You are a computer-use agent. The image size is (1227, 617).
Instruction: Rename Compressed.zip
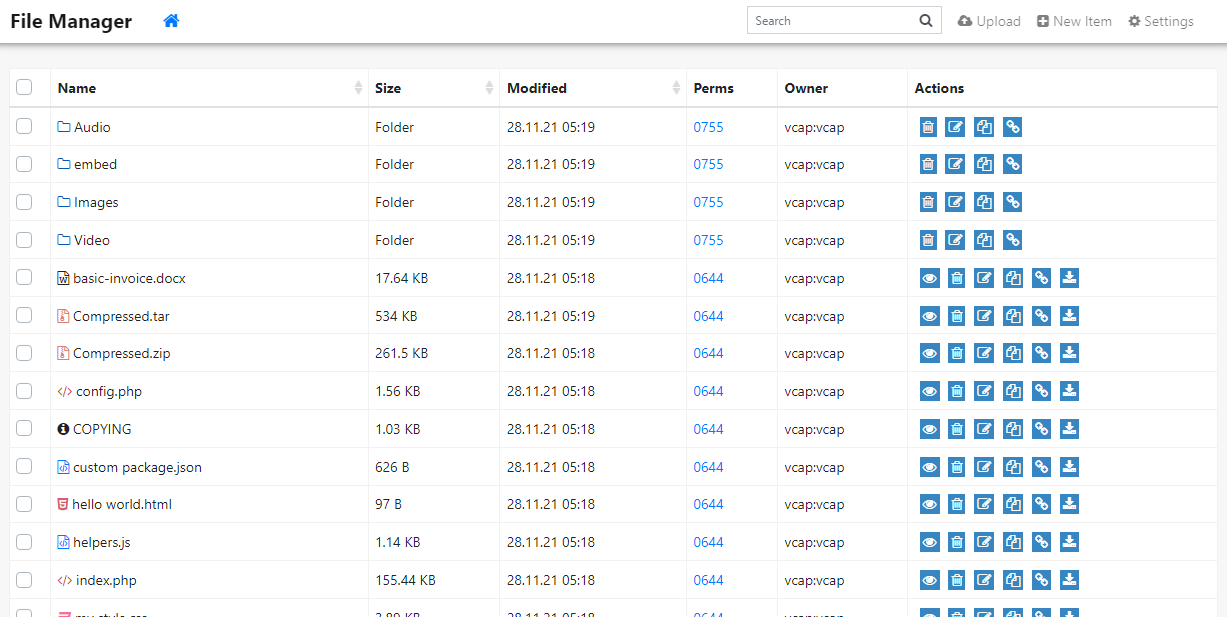(x=984, y=353)
